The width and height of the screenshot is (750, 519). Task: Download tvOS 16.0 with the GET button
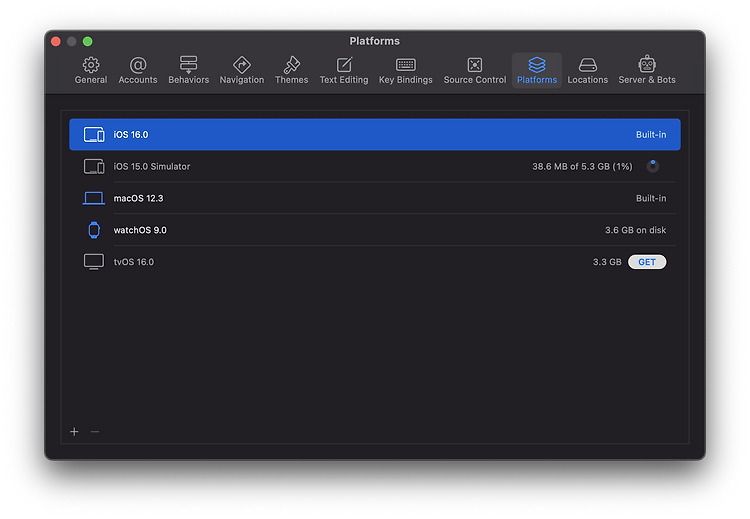click(647, 262)
